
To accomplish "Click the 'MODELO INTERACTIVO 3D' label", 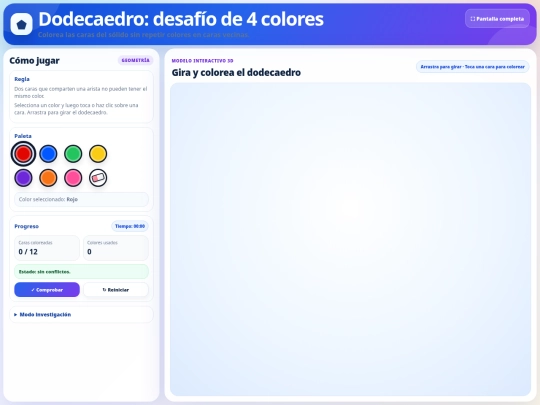I will point(202,61).
